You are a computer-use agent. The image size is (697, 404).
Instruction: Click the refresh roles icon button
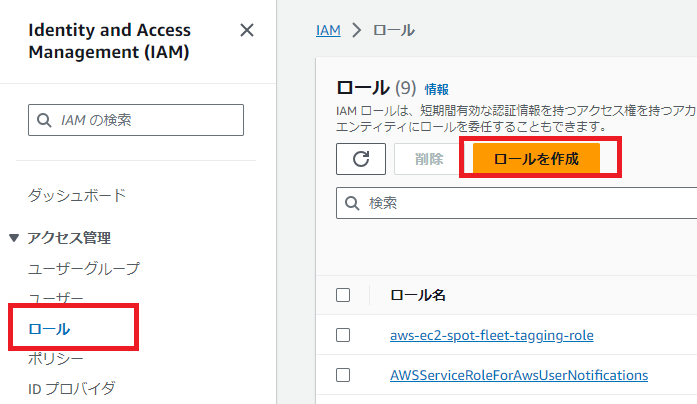[361, 159]
